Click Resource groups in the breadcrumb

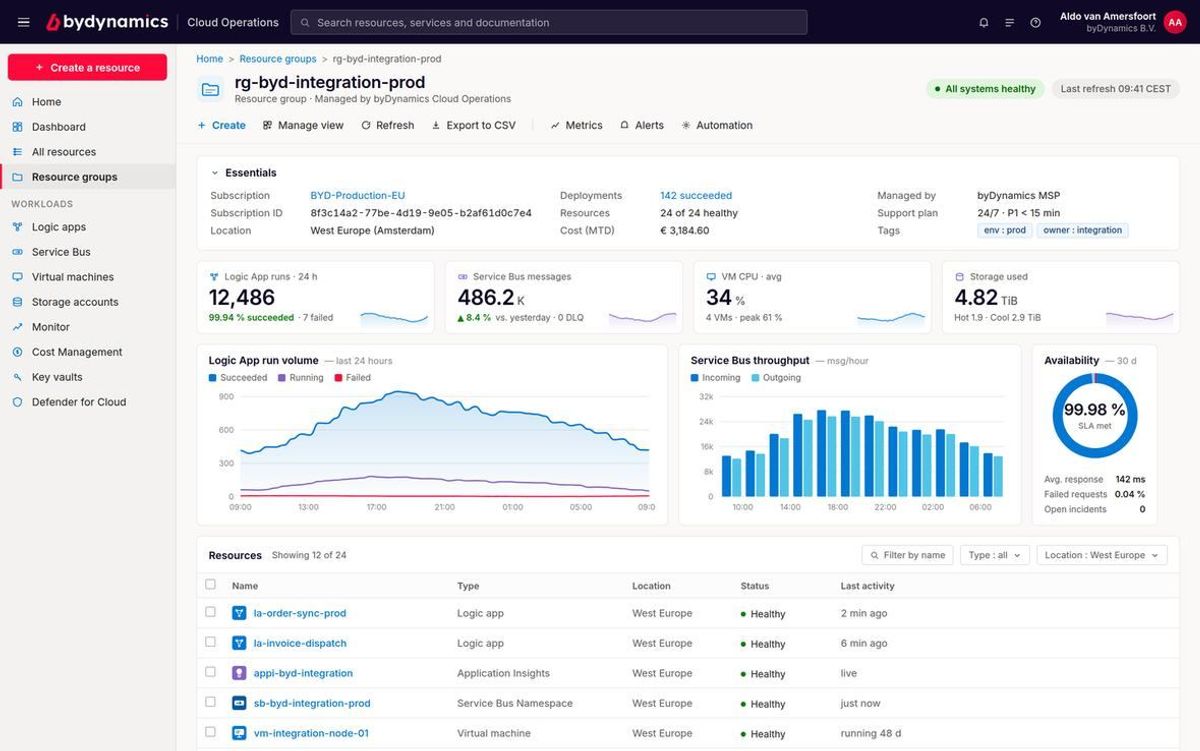(278, 59)
